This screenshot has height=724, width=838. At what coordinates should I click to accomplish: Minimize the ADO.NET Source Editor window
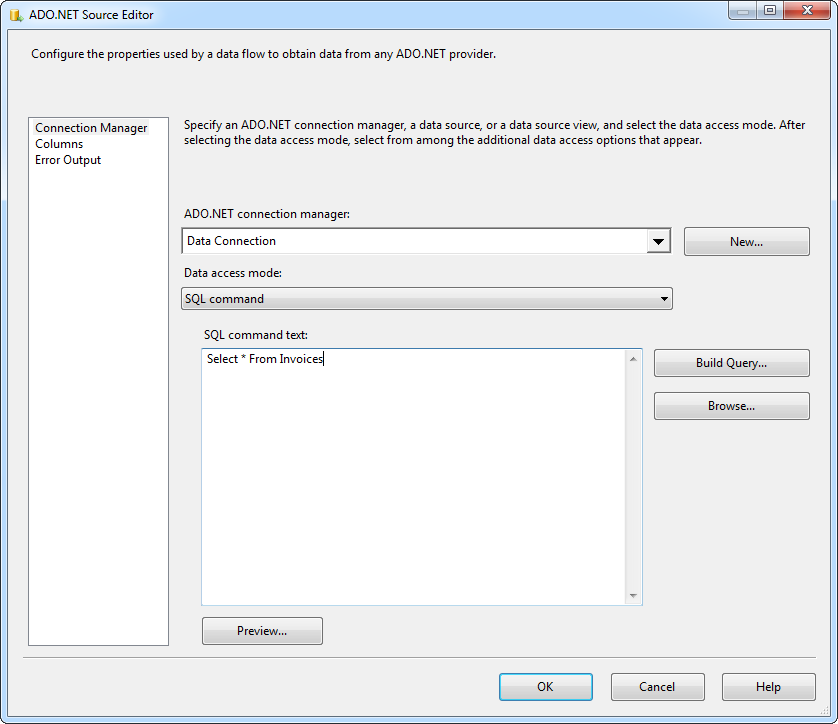pos(743,11)
